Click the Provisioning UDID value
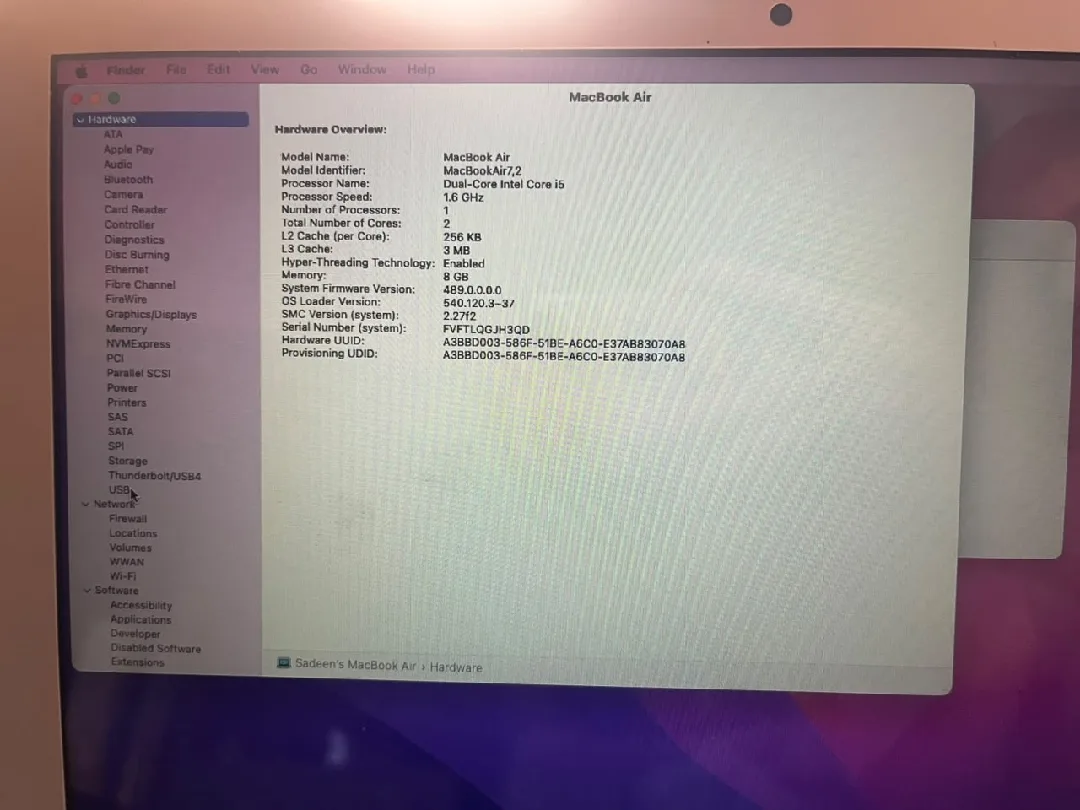The width and height of the screenshot is (1080, 810). point(564,357)
